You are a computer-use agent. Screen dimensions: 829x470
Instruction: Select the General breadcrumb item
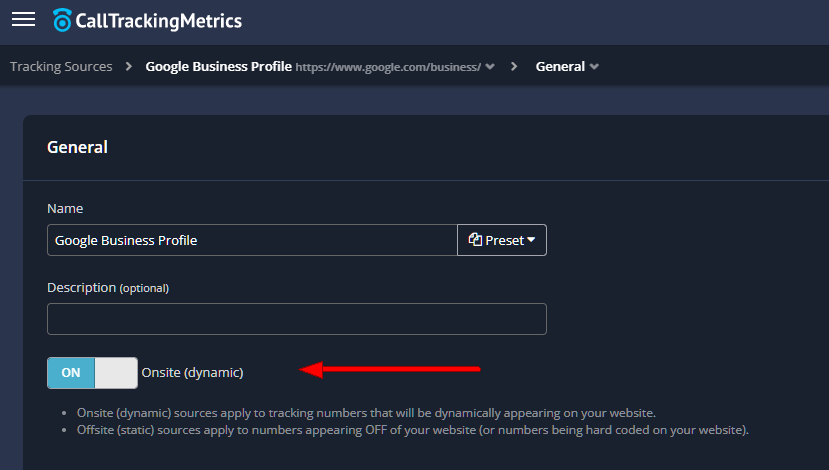coord(560,67)
